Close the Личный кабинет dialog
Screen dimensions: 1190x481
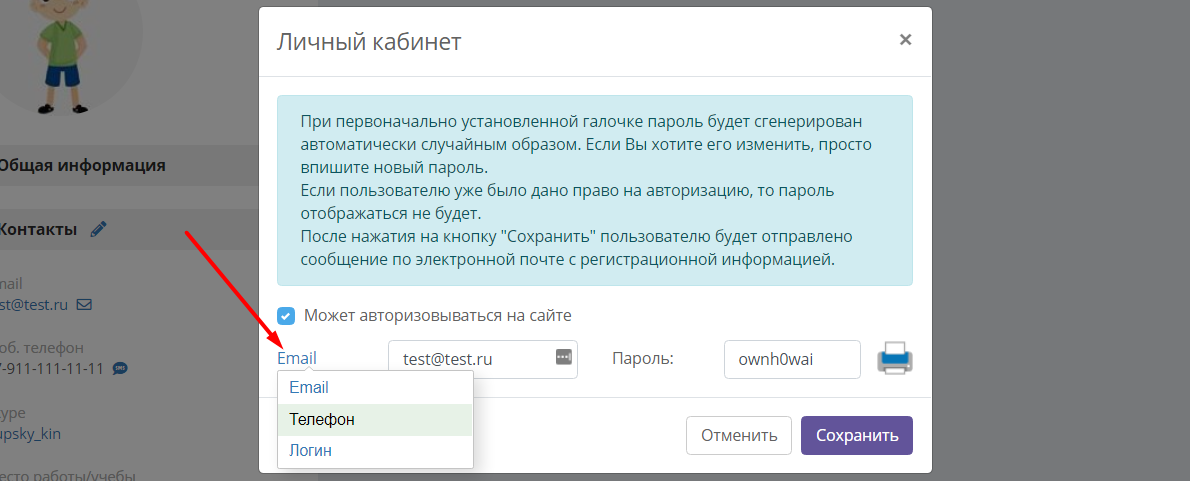905,39
